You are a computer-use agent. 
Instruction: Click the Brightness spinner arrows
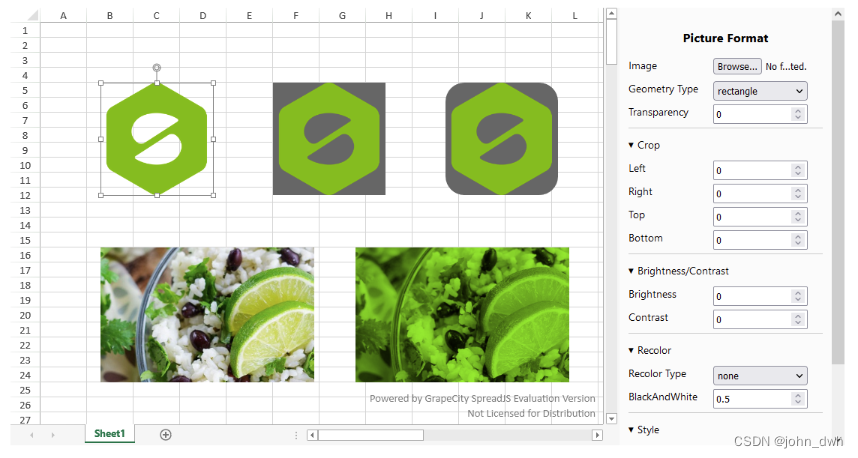tap(798, 296)
